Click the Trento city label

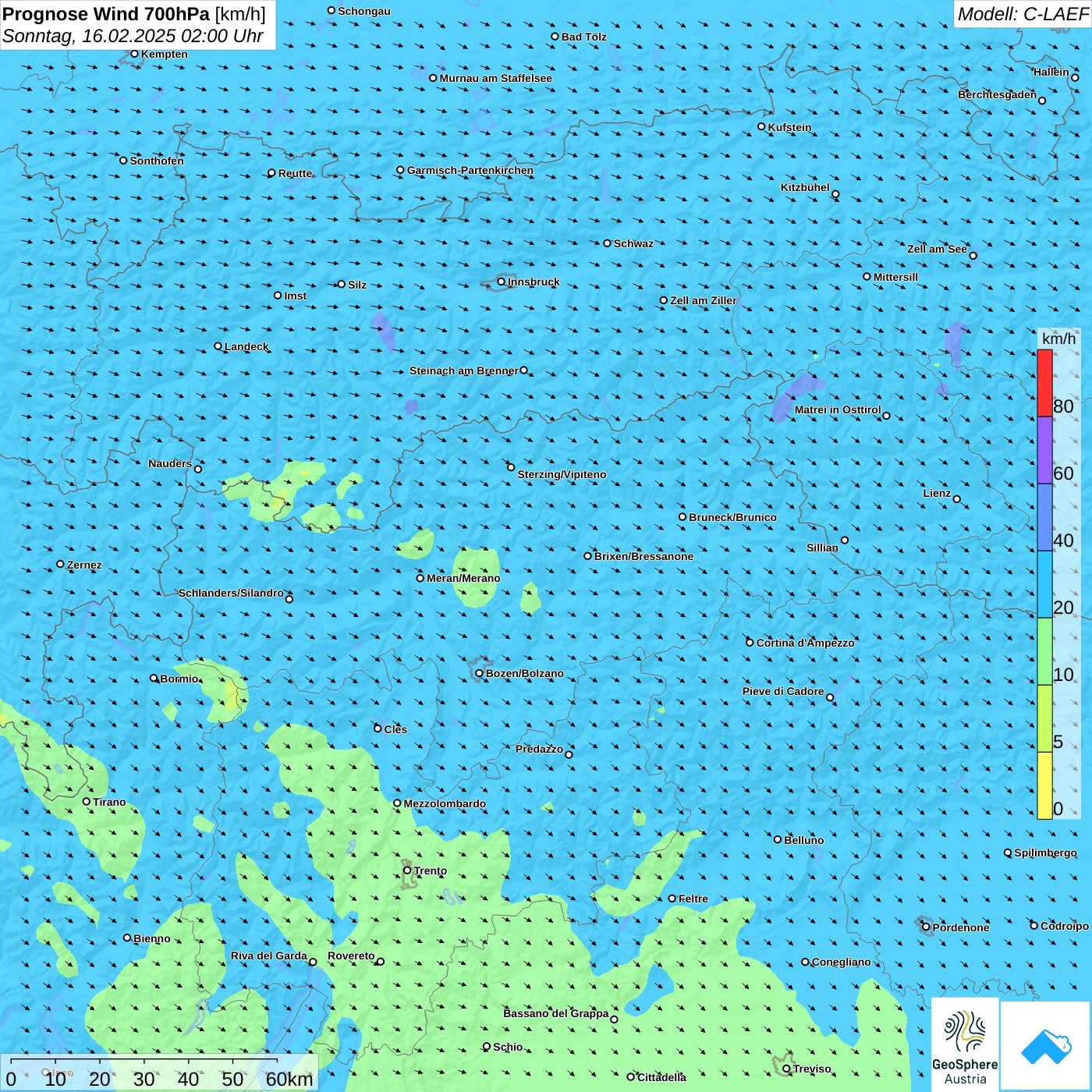(x=431, y=870)
